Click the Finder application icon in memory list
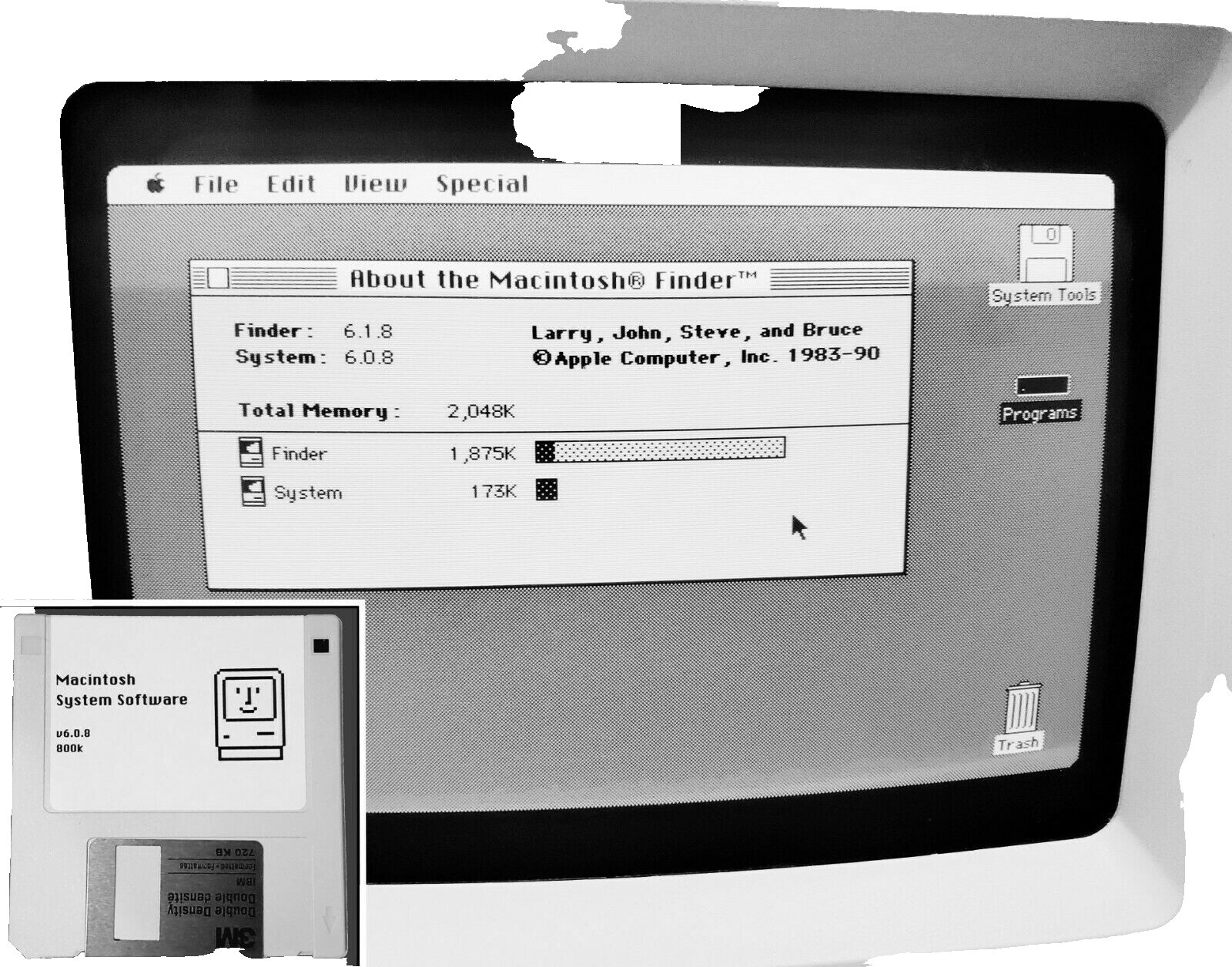The width and height of the screenshot is (1232, 967). [x=251, y=453]
